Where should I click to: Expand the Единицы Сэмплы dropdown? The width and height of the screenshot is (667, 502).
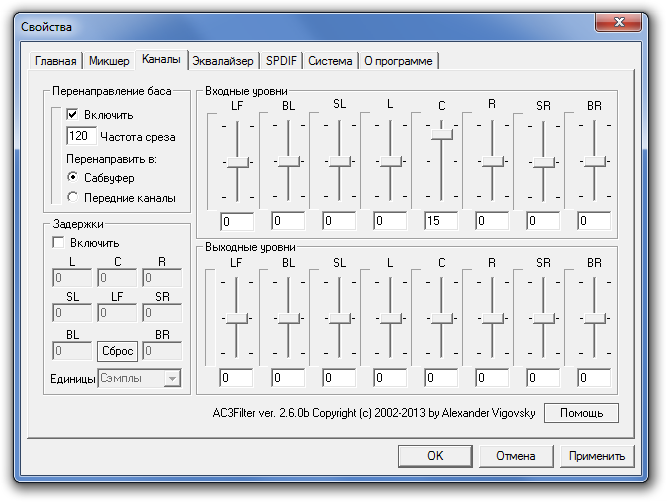coord(172,378)
